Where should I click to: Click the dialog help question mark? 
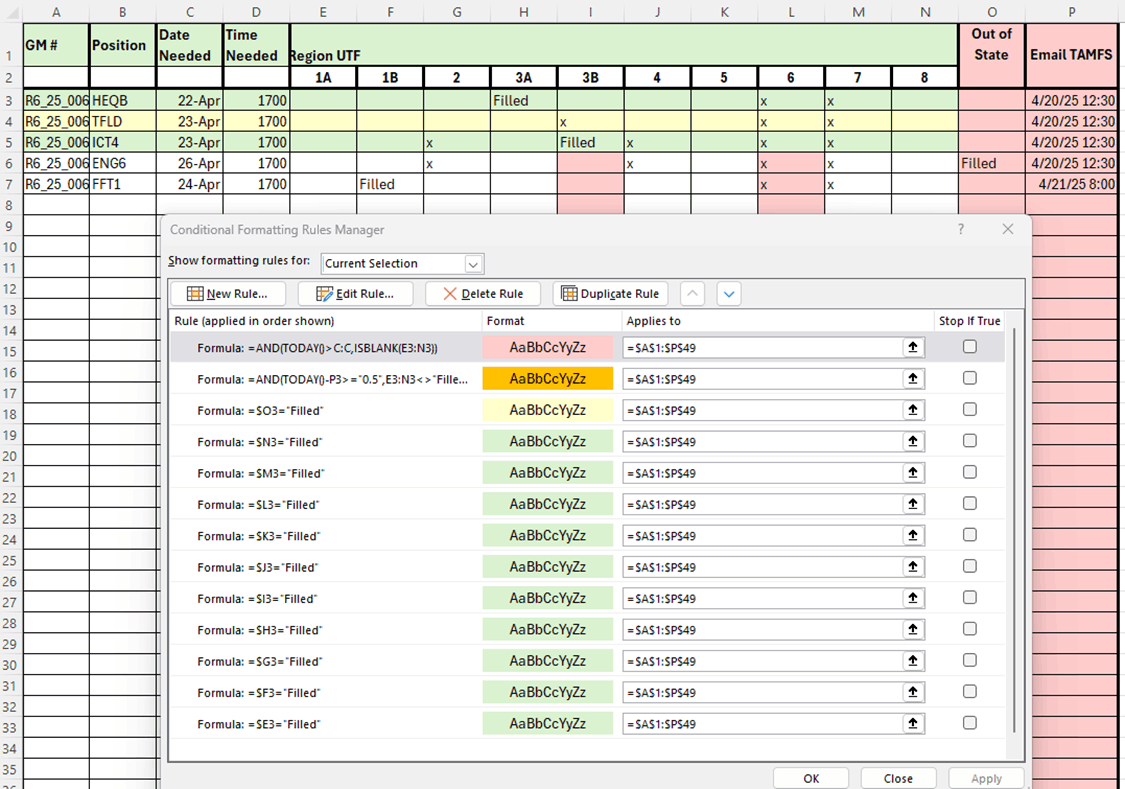pos(961,229)
